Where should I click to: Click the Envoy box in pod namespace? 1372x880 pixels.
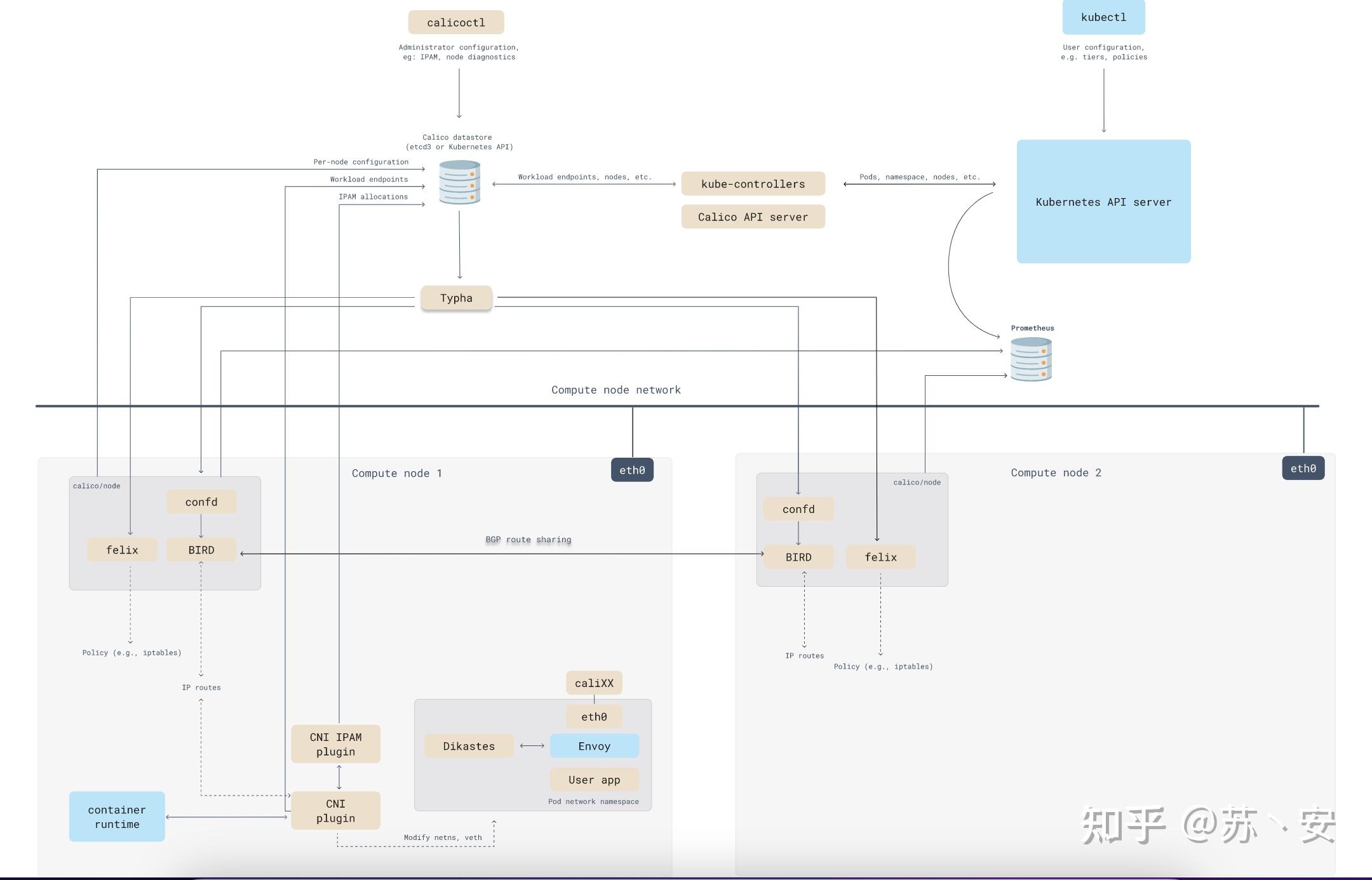pyautogui.click(x=594, y=746)
